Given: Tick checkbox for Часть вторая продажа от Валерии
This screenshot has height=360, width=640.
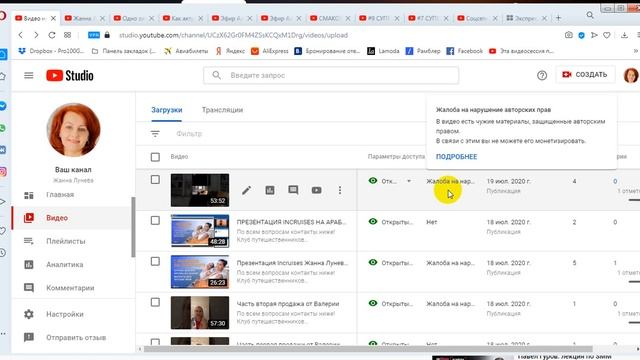Looking at the screenshot, I should coord(155,302).
